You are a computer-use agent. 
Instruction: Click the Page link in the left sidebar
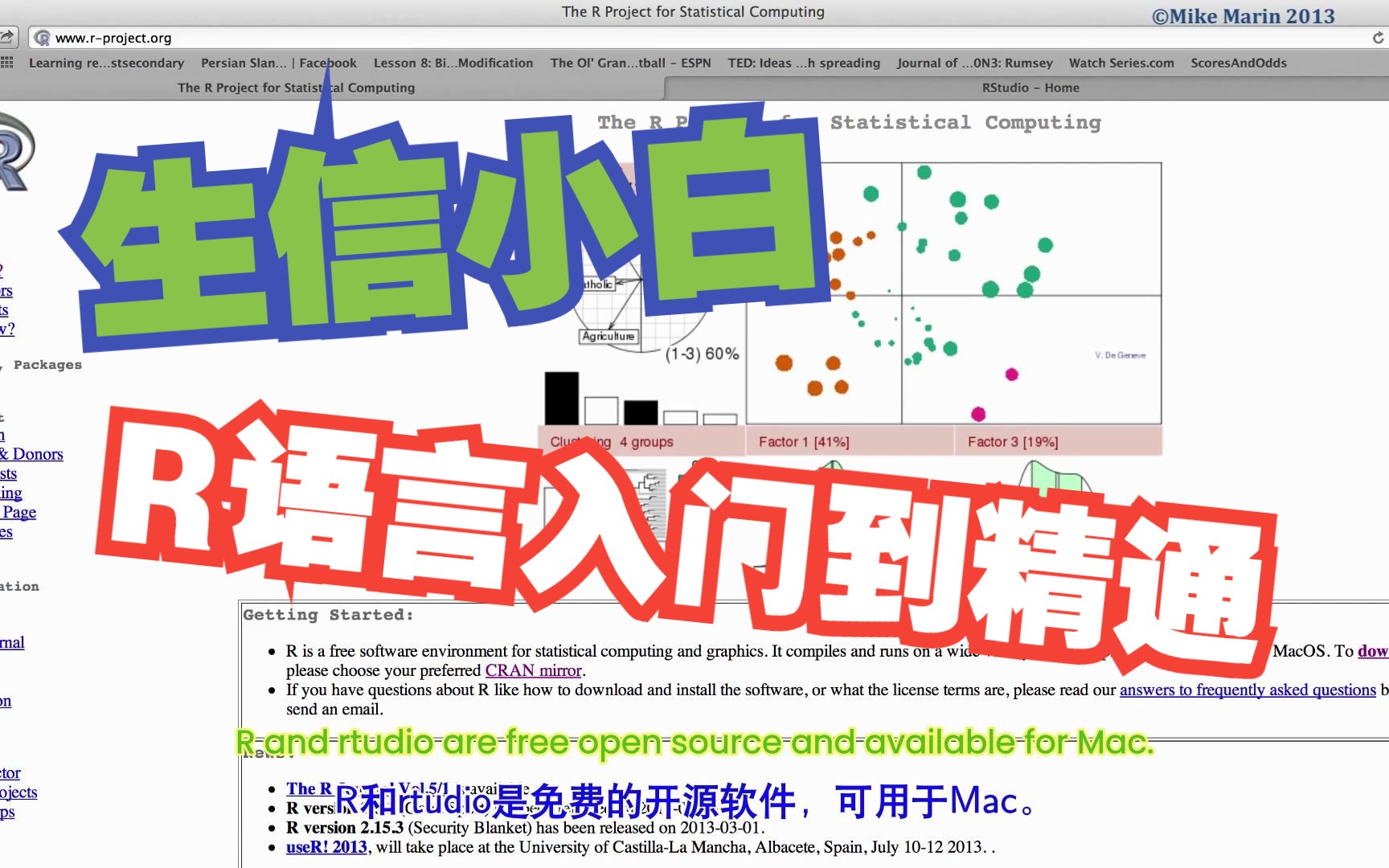pos(18,512)
